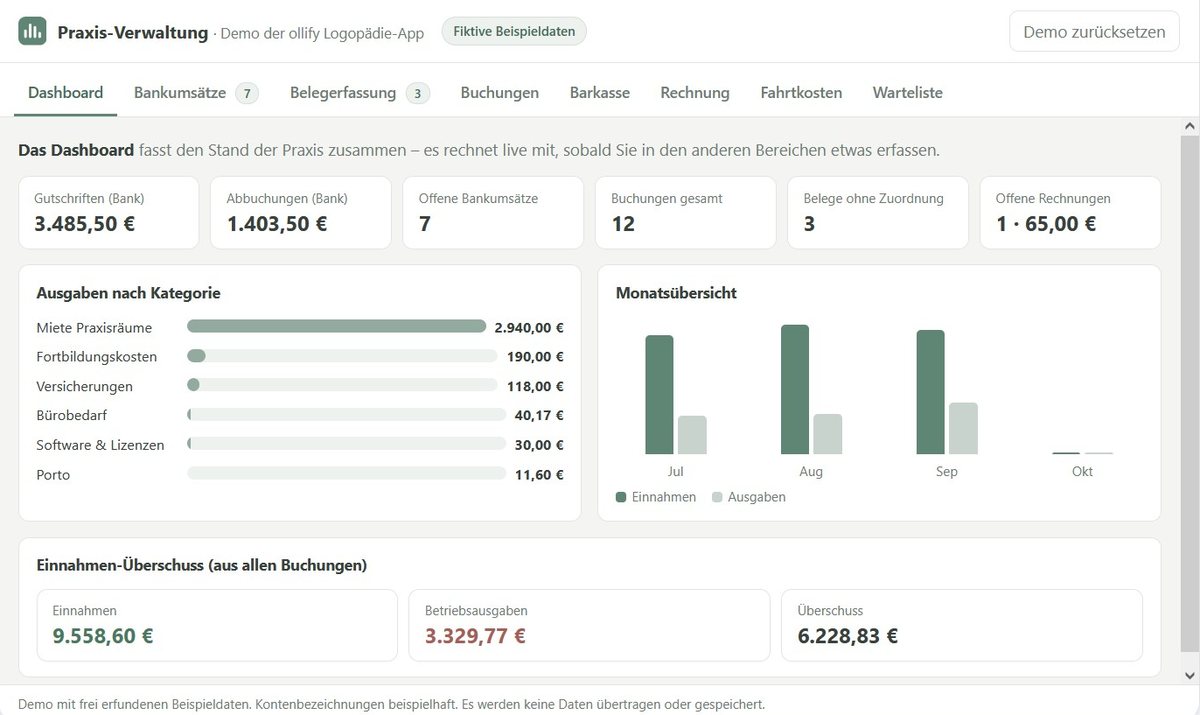Open the Bankumsätze tab
The image size is (1200, 715).
click(195, 92)
